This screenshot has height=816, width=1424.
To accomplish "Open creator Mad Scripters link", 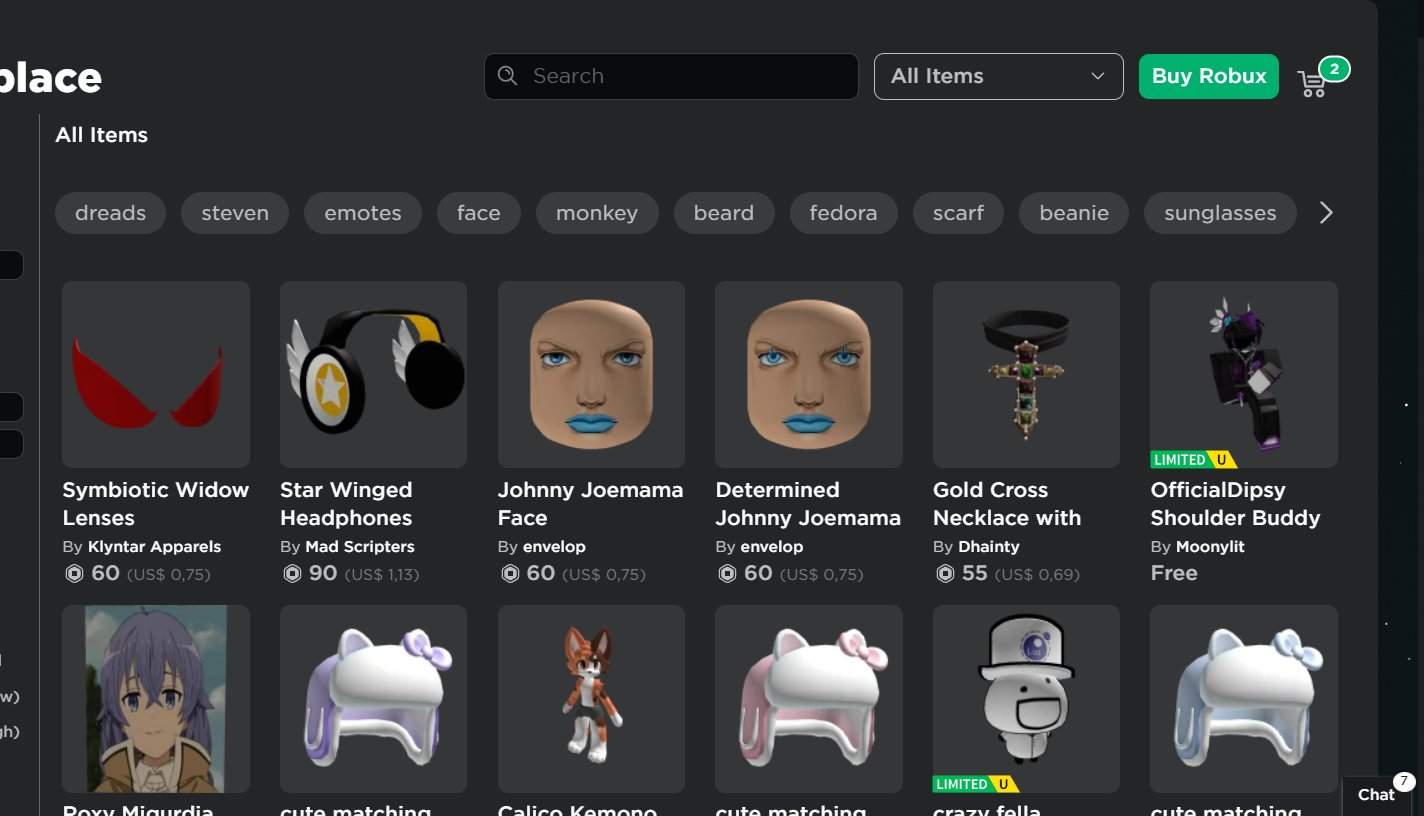I will pos(360,547).
